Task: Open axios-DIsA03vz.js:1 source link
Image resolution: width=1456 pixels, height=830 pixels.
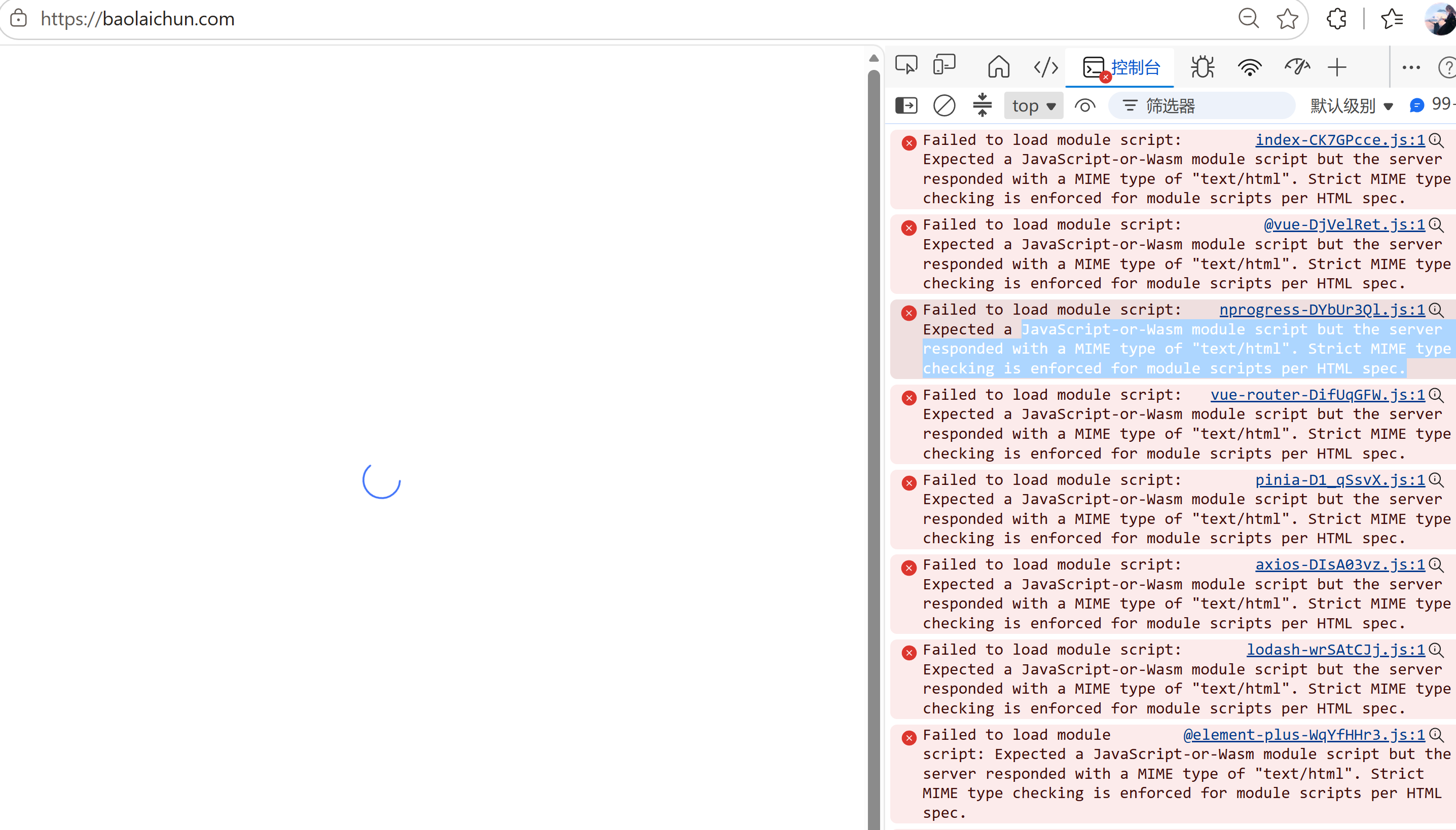Action: [x=1340, y=565]
